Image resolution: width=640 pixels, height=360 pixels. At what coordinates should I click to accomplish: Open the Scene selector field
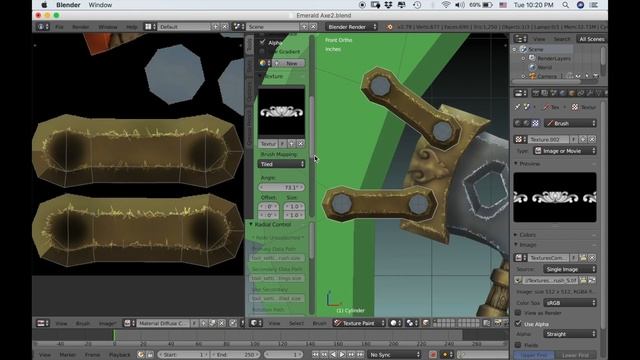[273, 27]
